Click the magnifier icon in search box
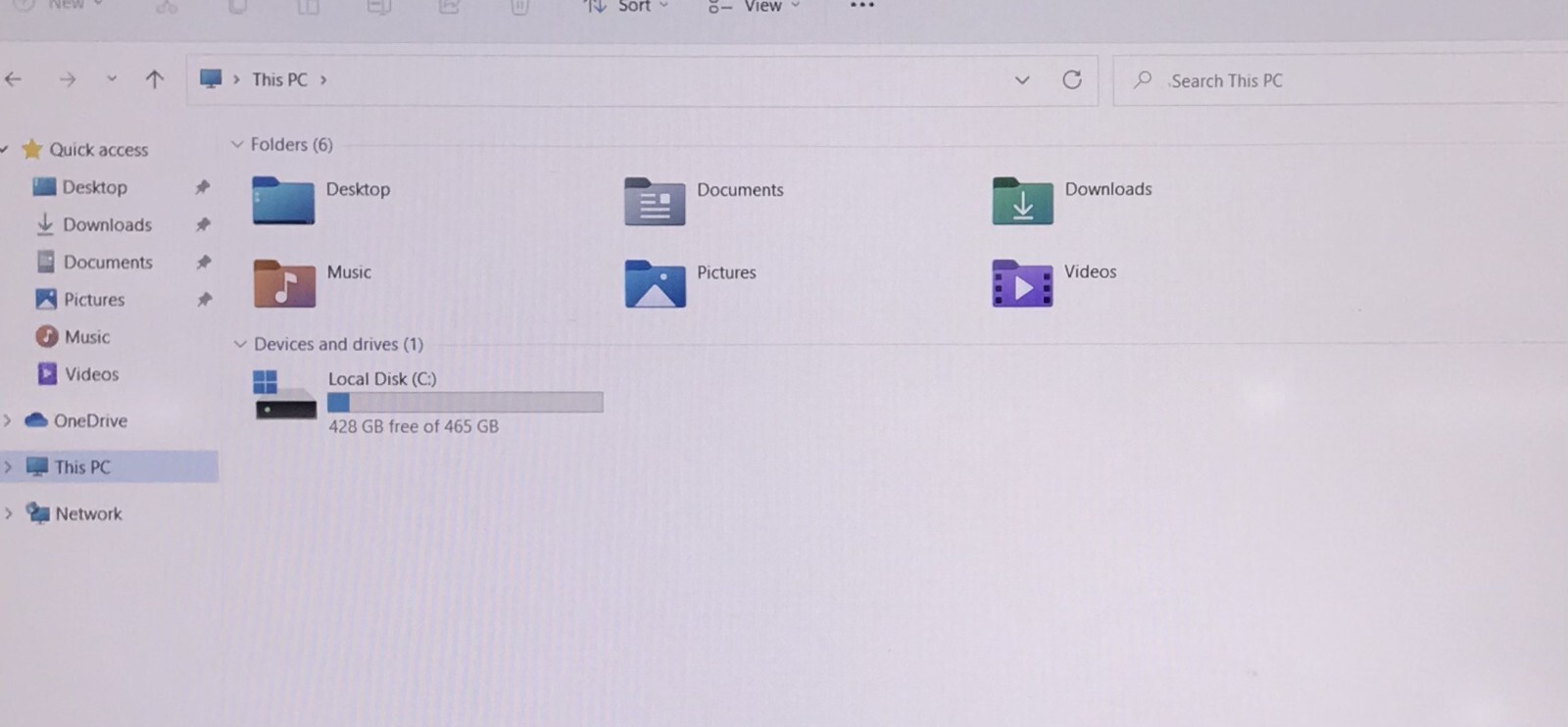Image resolution: width=1568 pixels, height=727 pixels. 1143,79
